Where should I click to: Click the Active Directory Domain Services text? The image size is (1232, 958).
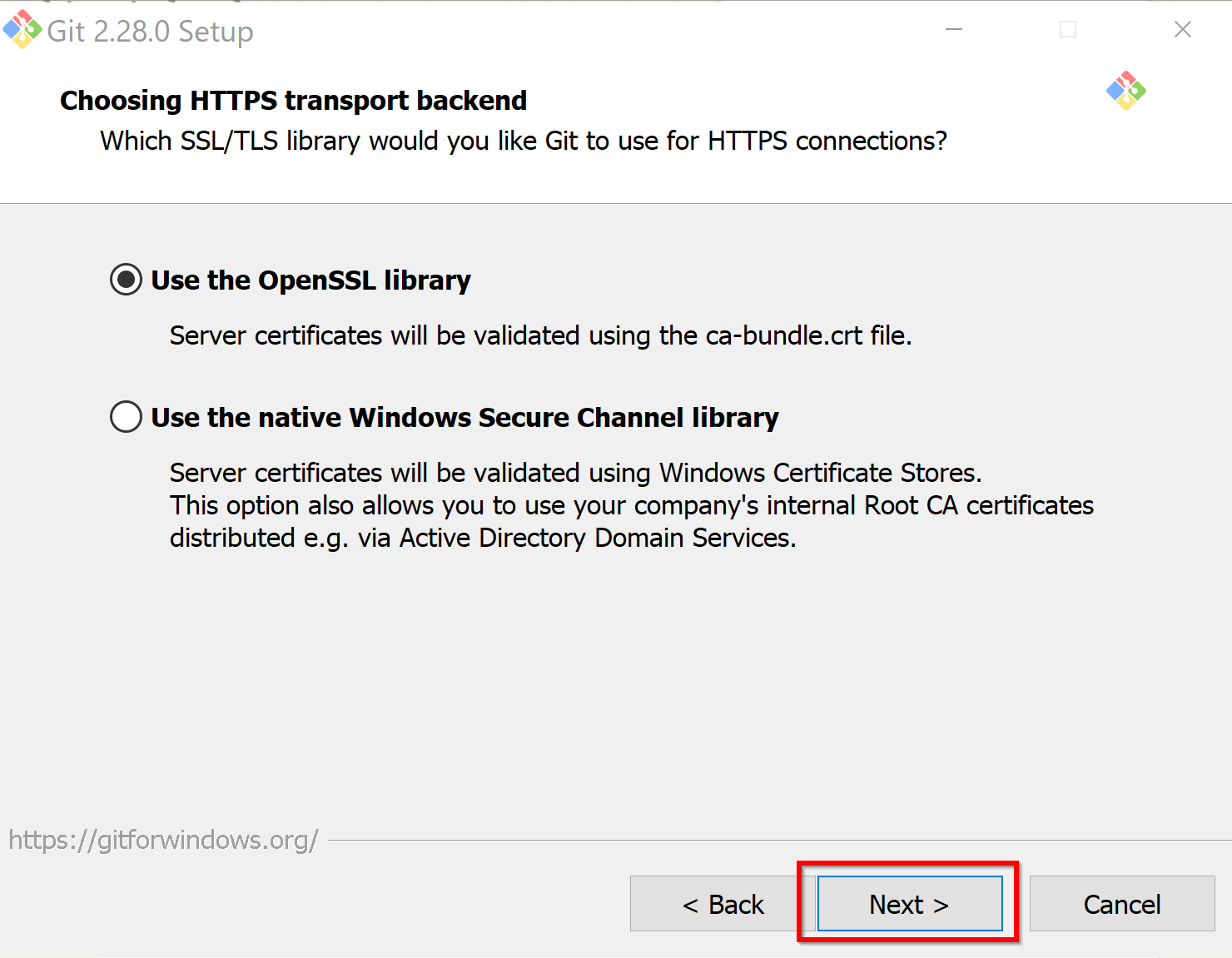coord(598,538)
